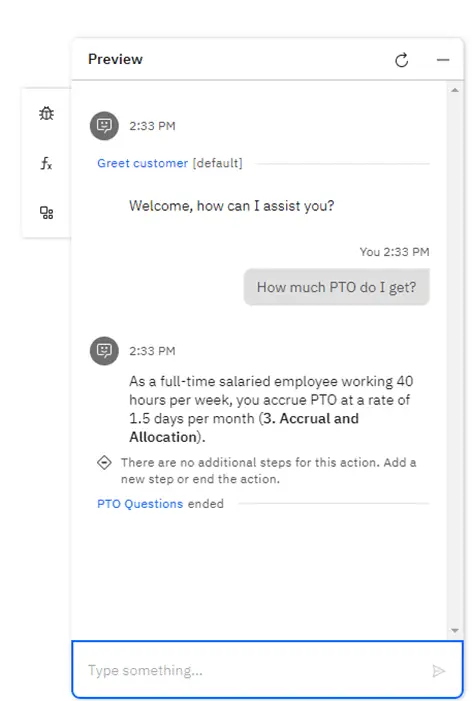Viewport: 472px width, 701px height.
Task: Open the variables fx icon
Action: click(x=46, y=163)
